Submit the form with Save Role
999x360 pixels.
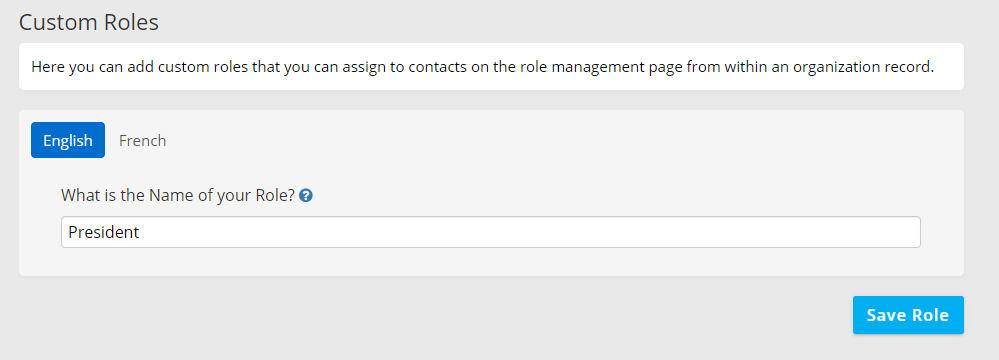point(908,315)
